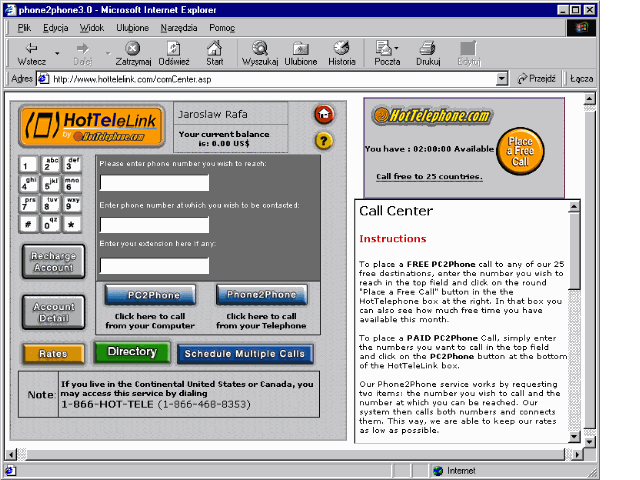640x480 pixels.
Task: Tap keypad key 7 prs
Action: click(x=29, y=204)
